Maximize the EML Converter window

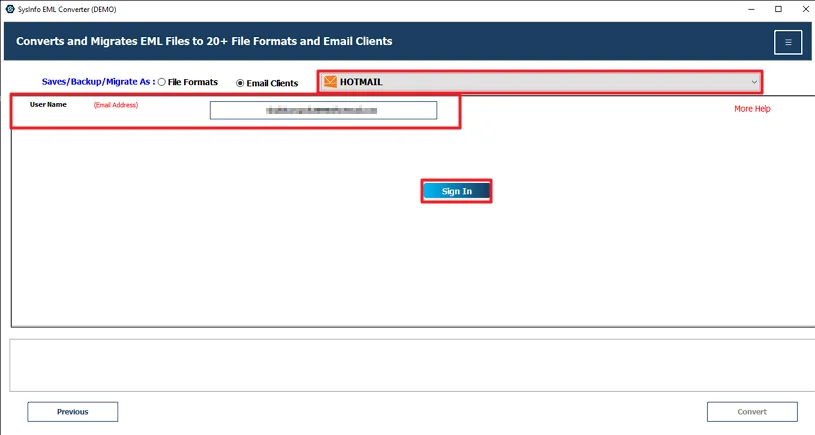click(x=778, y=9)
